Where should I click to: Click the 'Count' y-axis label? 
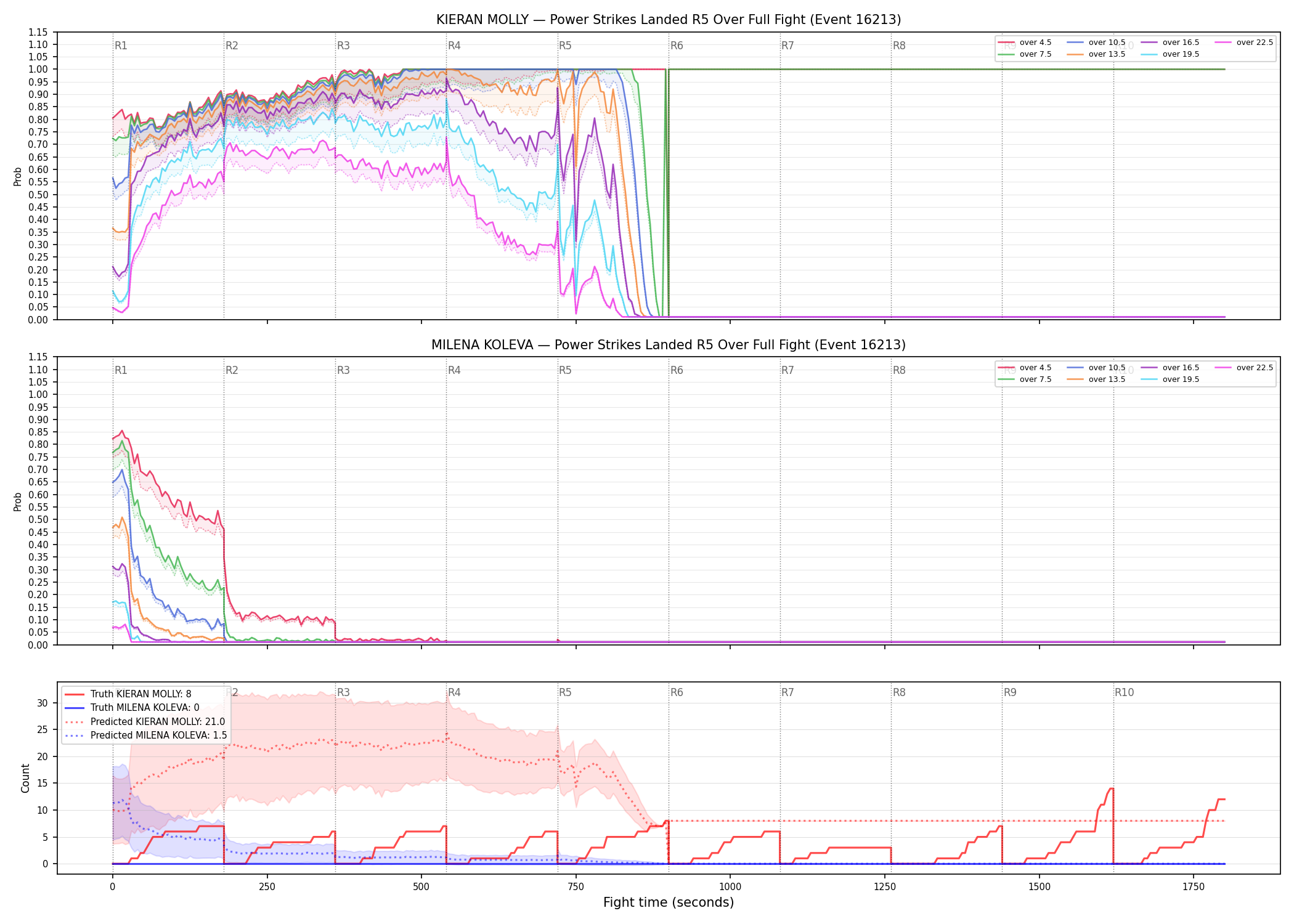point(25,778)
